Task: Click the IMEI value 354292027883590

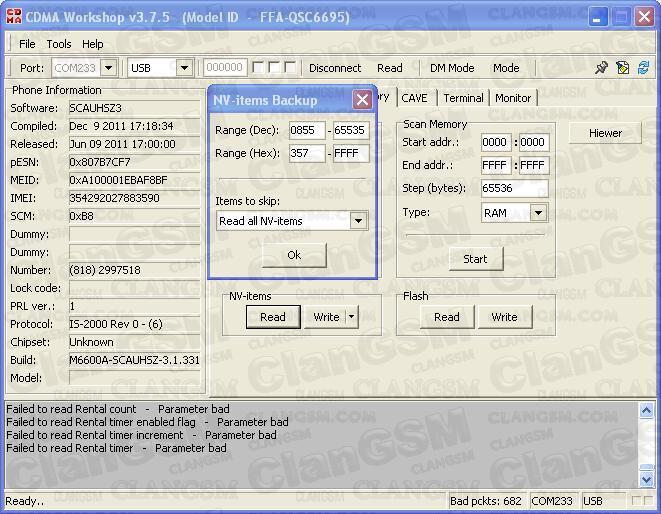Action: coord(134,198)
